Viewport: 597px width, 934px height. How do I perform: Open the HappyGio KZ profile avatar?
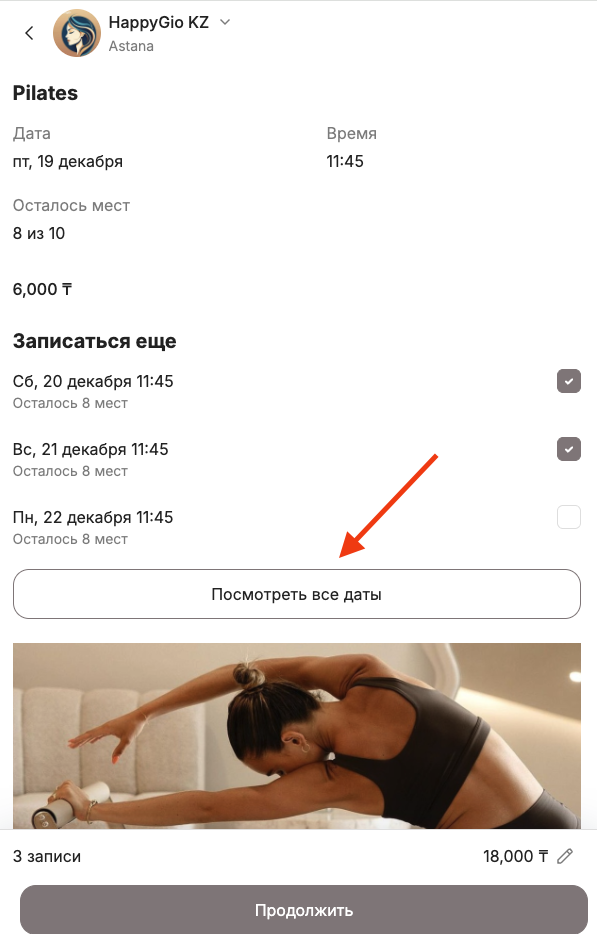(x=77, y=33)
